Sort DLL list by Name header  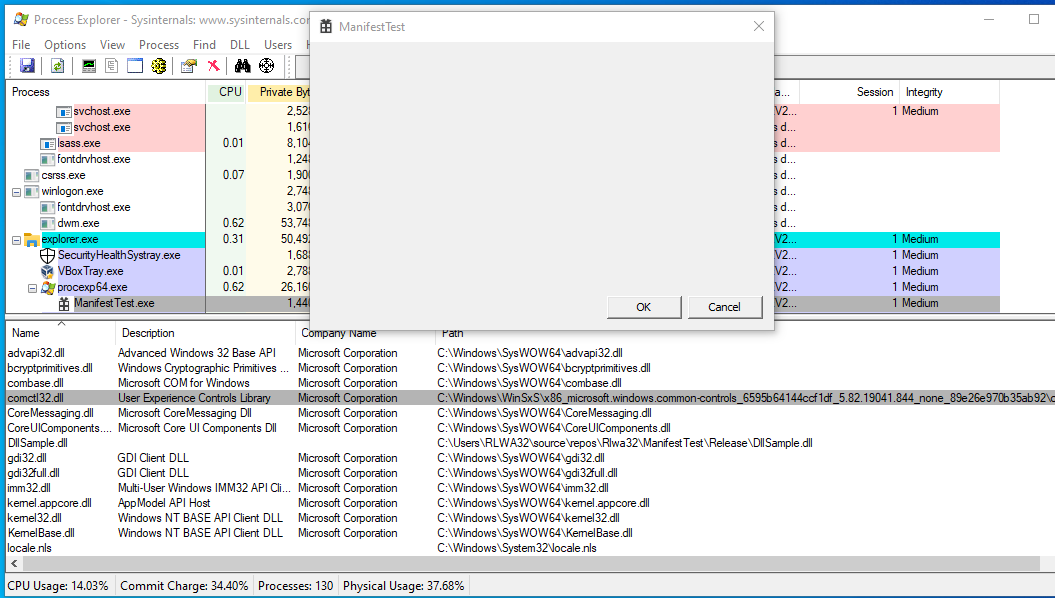pos(61,333)
